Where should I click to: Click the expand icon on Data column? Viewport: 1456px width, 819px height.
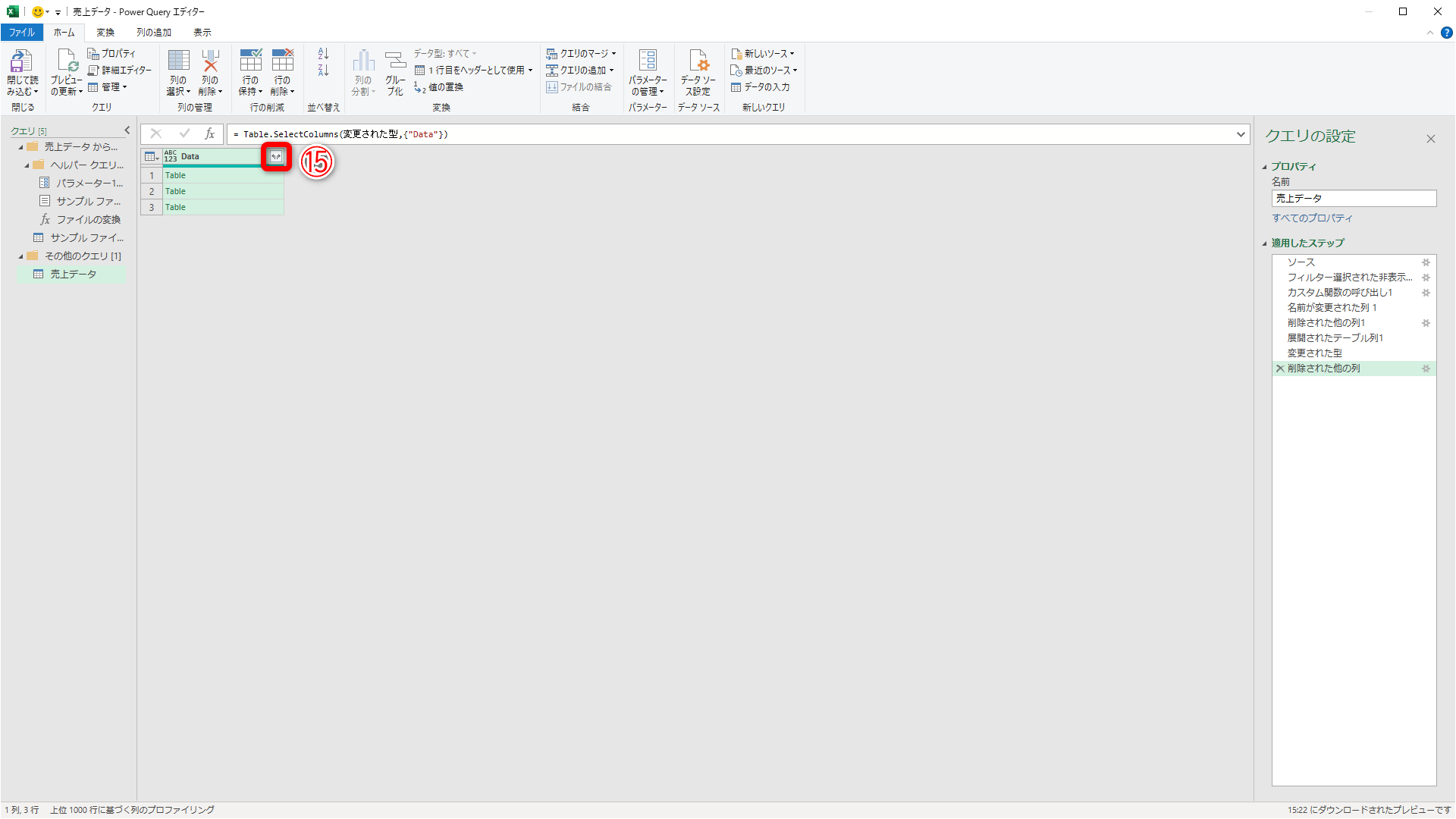coord(276,157)
